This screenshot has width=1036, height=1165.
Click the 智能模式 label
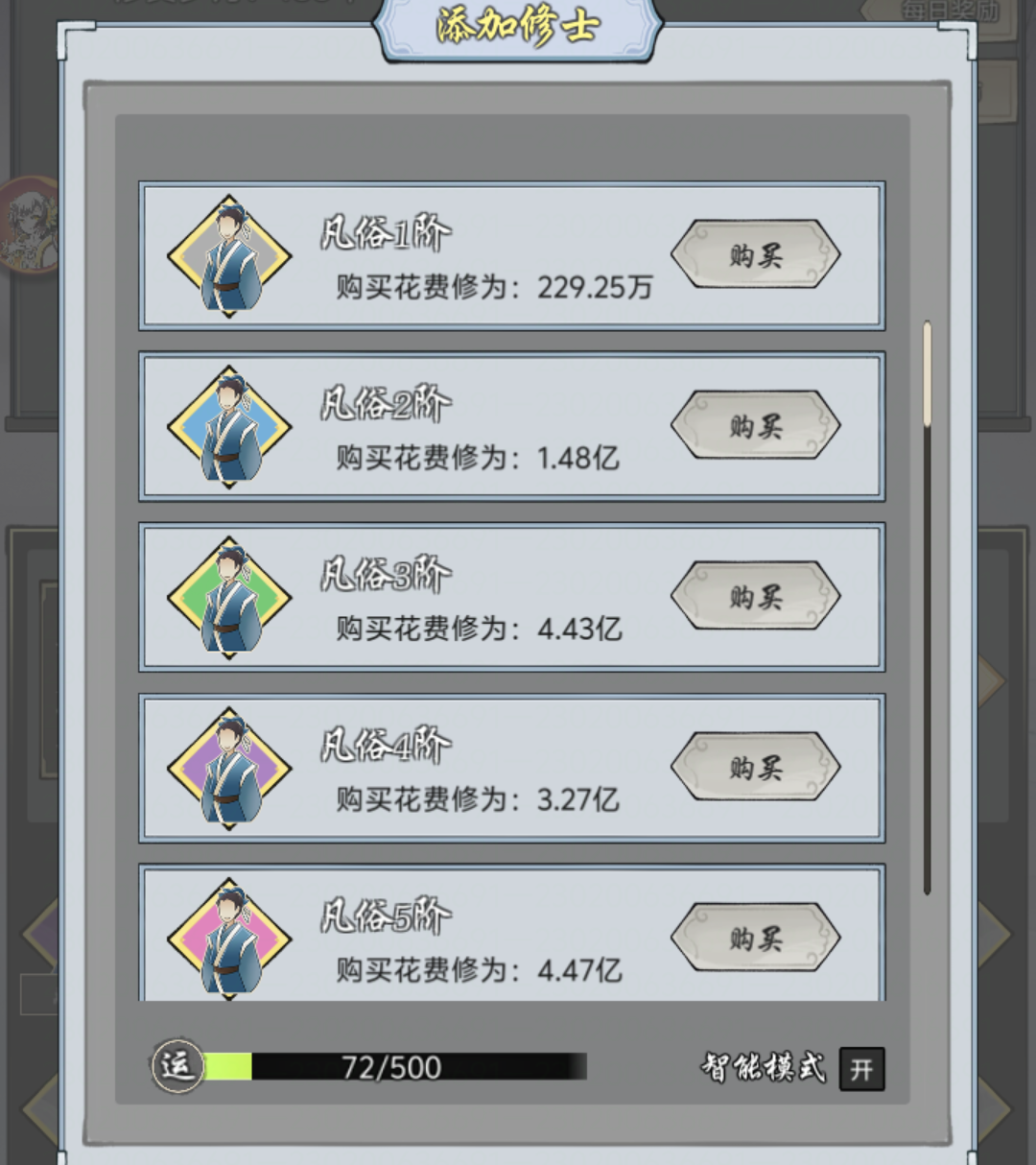[x=764, y=1067]
